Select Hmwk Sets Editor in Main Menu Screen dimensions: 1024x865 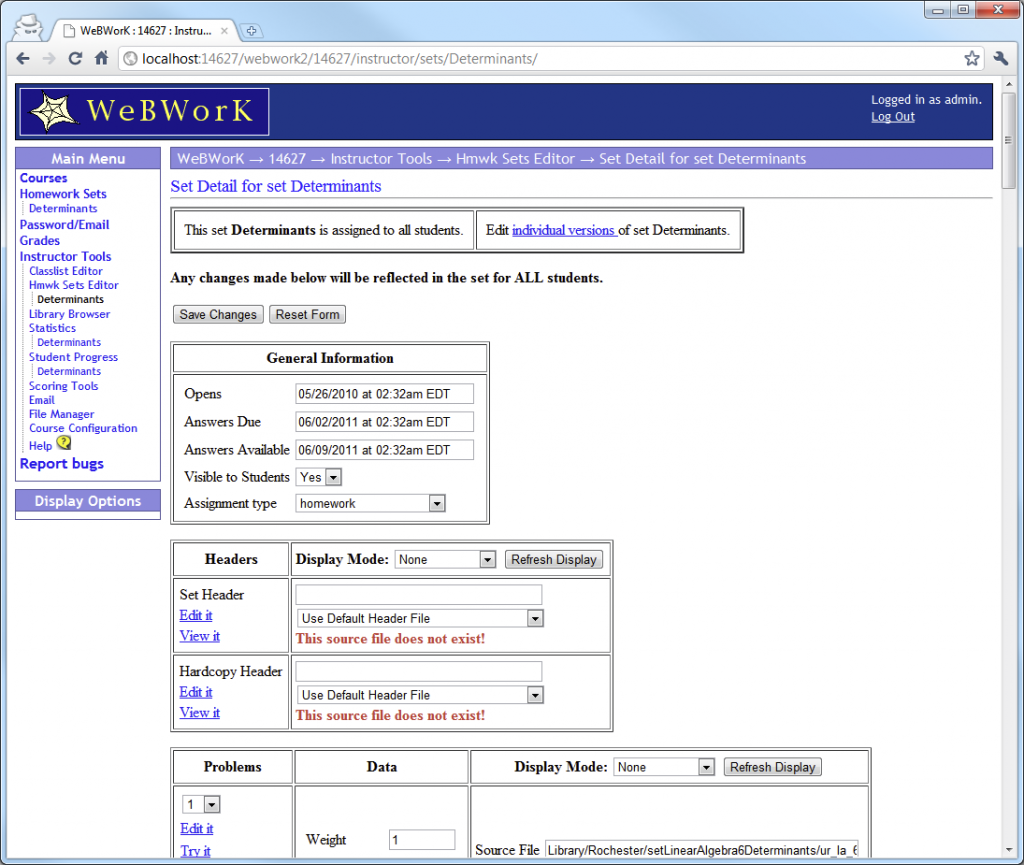click(73, 285)
